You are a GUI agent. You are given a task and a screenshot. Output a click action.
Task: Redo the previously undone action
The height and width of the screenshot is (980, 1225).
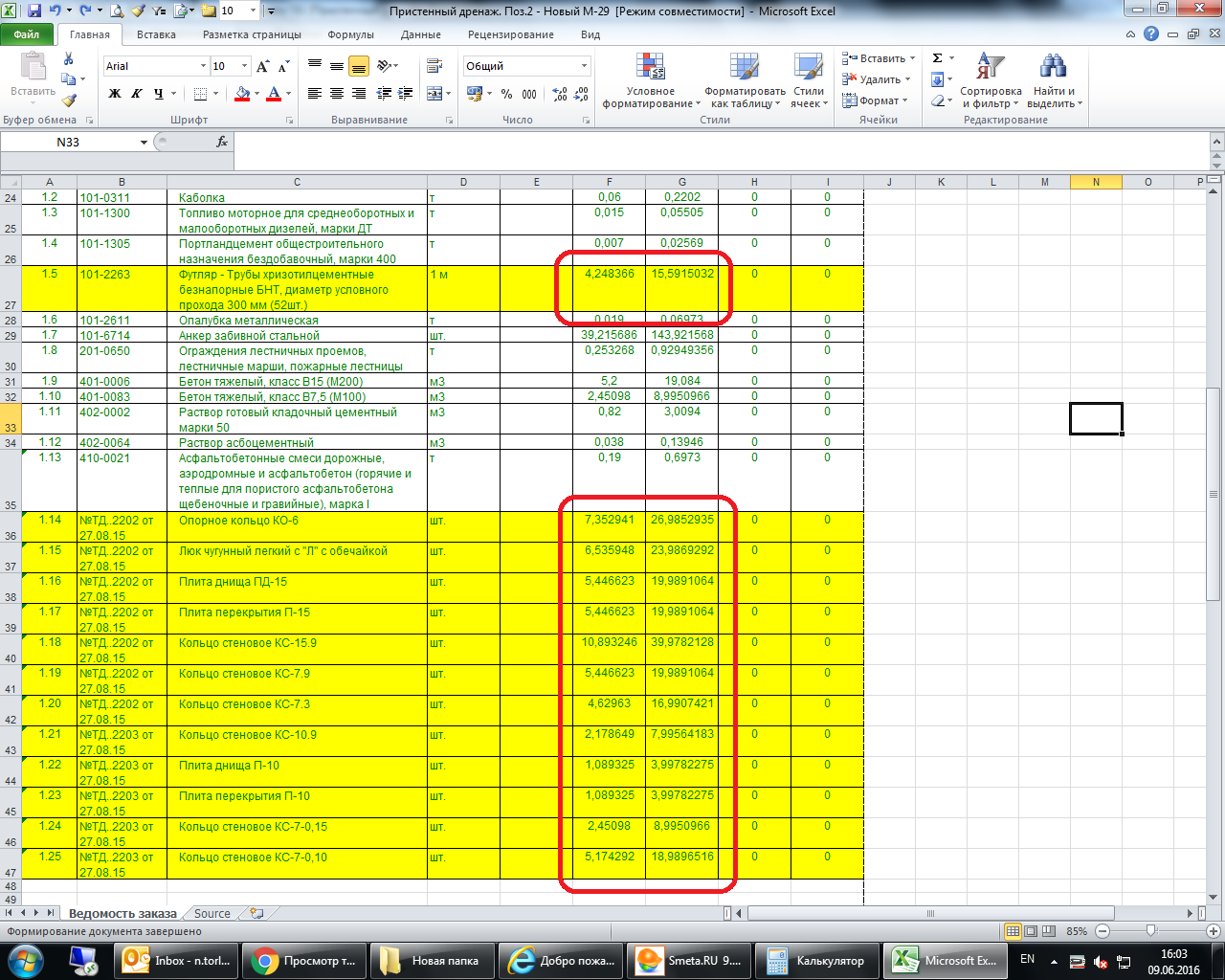click(86, 11)
